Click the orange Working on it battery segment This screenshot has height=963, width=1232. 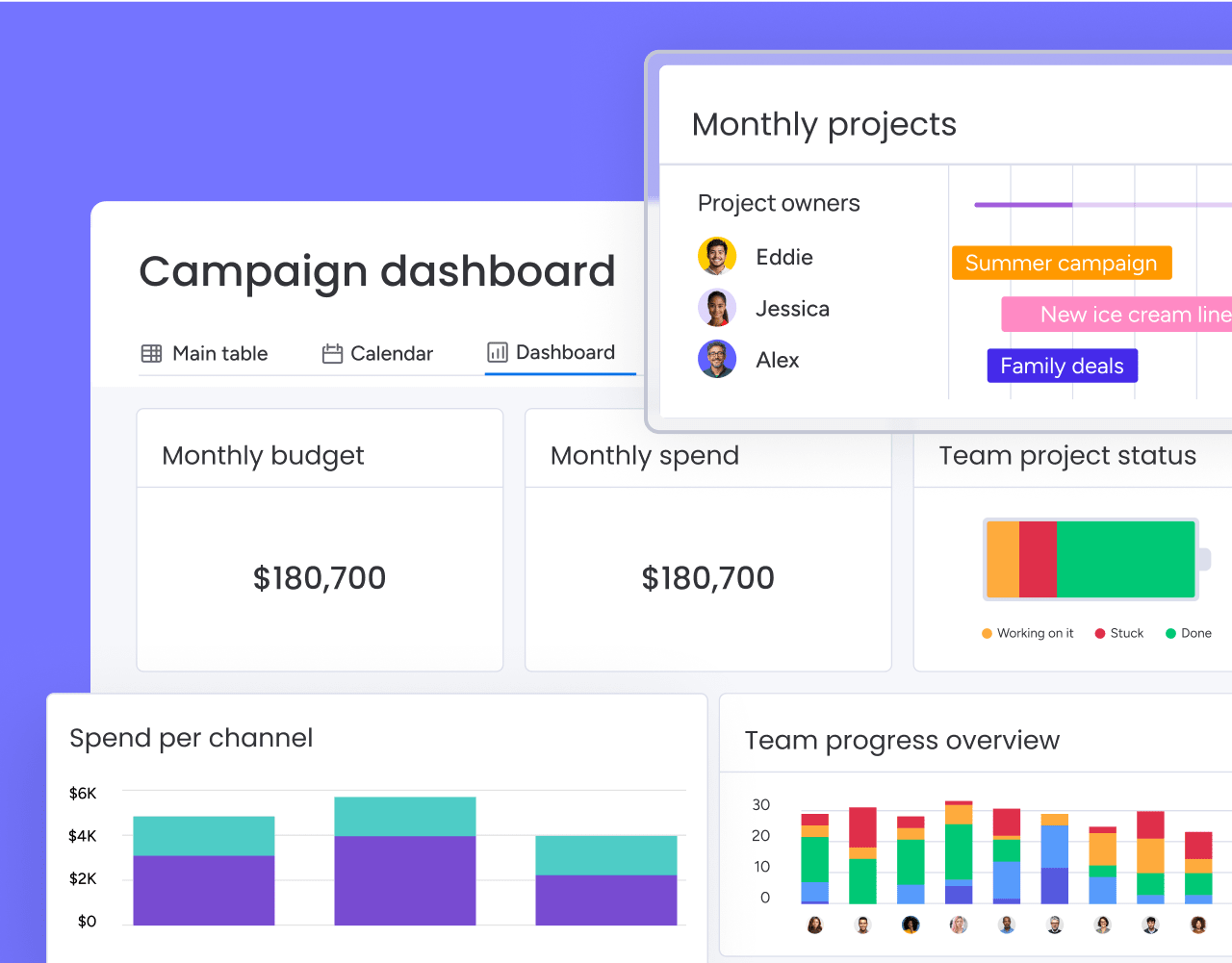pyautogui.click(x=1003, y=559)
